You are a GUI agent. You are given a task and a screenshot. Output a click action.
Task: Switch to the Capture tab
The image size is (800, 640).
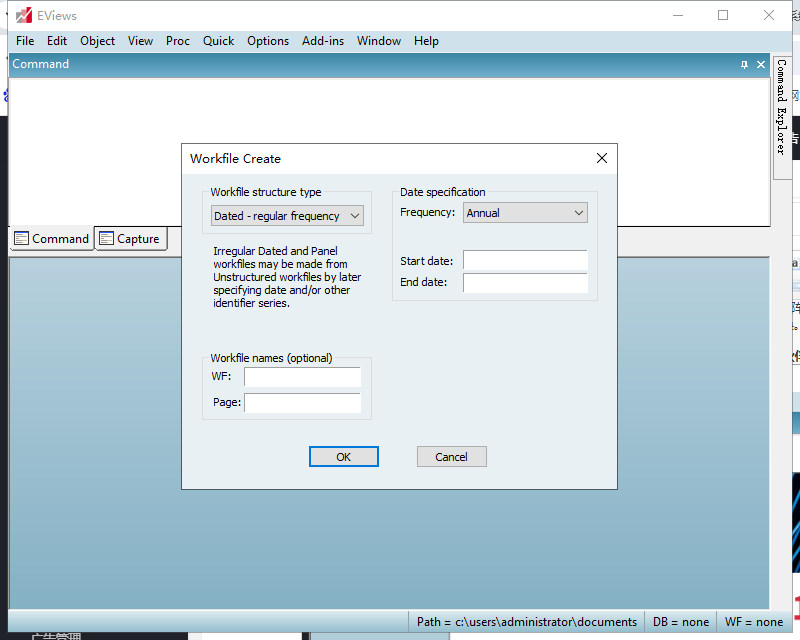(x=131, y=238)
